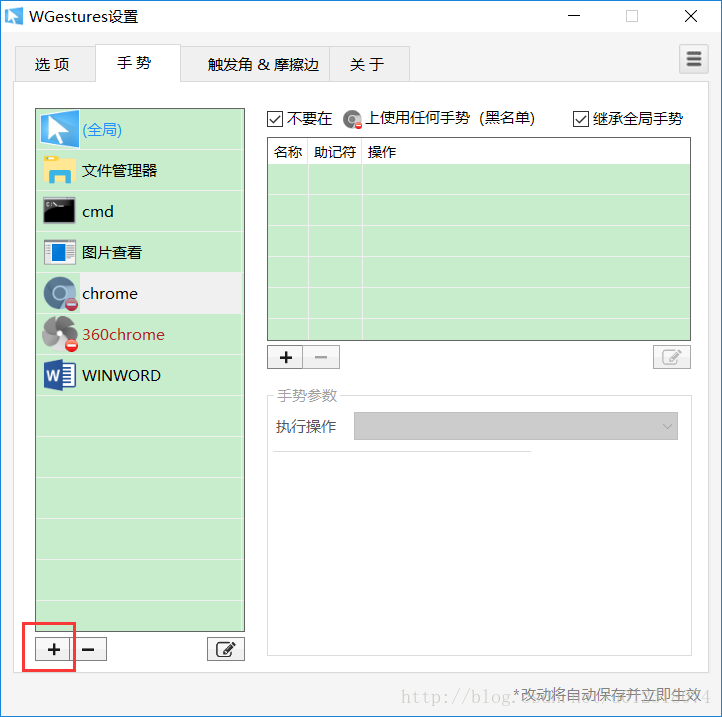
Task: Remove gesture with the minus button
Action: click(321, 357)
